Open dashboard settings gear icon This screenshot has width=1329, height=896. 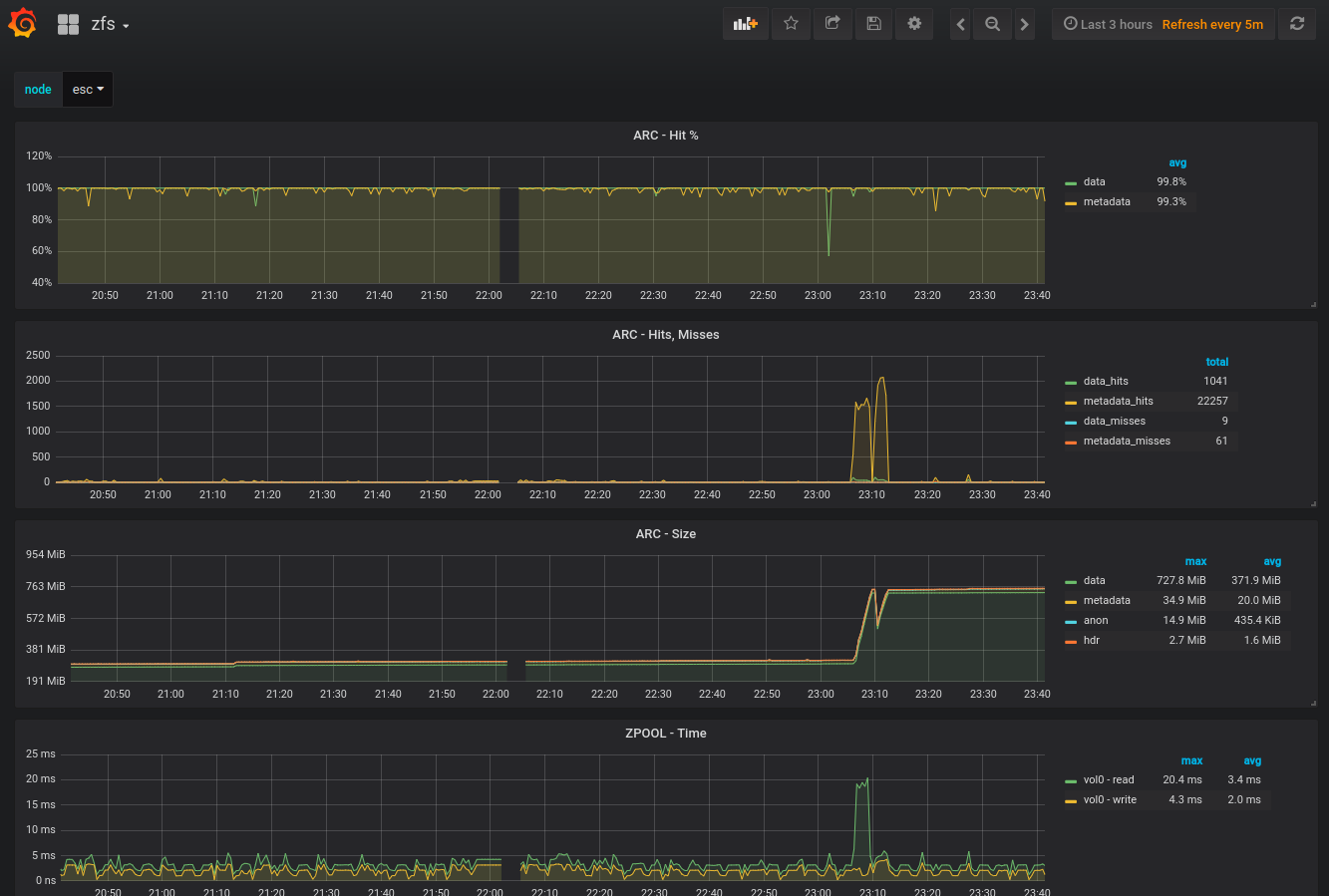(x=914, y=24)
